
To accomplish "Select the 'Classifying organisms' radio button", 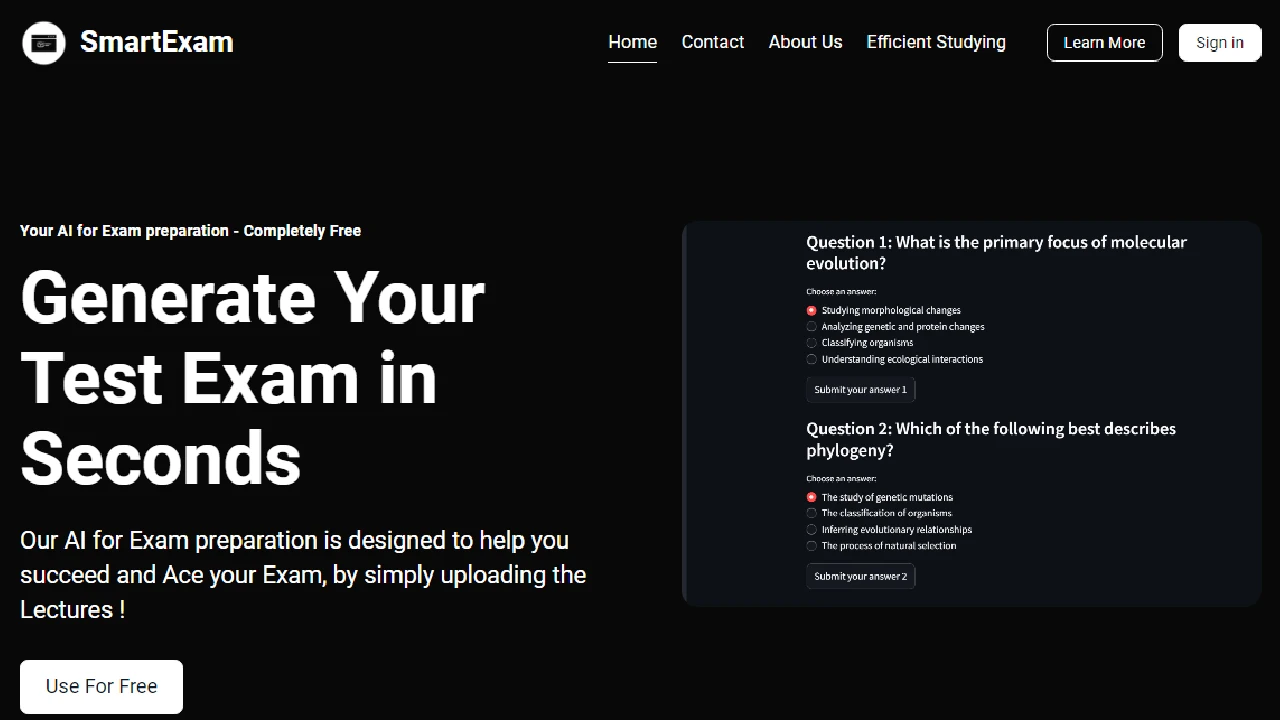I will 812,343.
